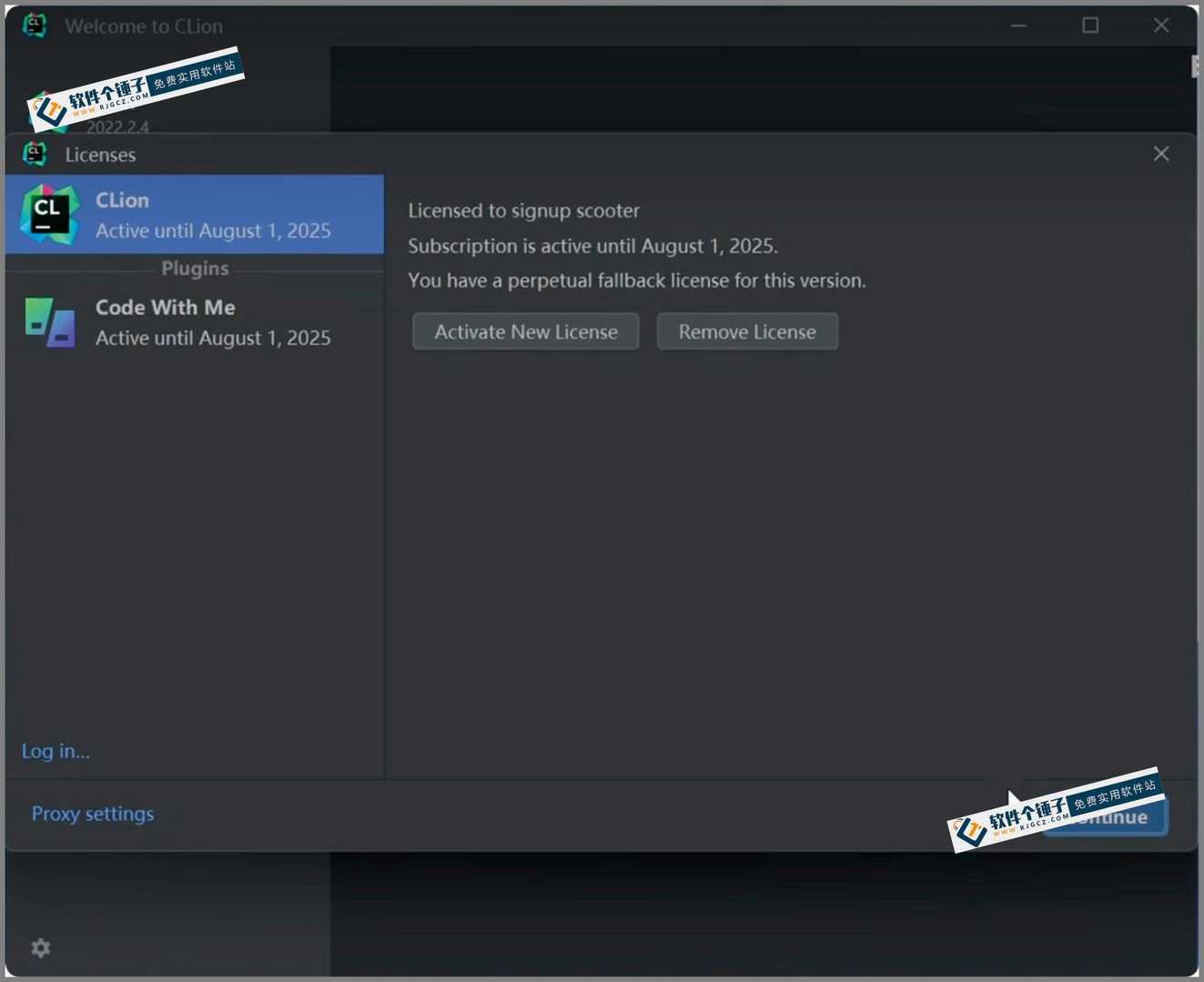Click 'Licensed to signup scooter' text

(x=524, y=211)
